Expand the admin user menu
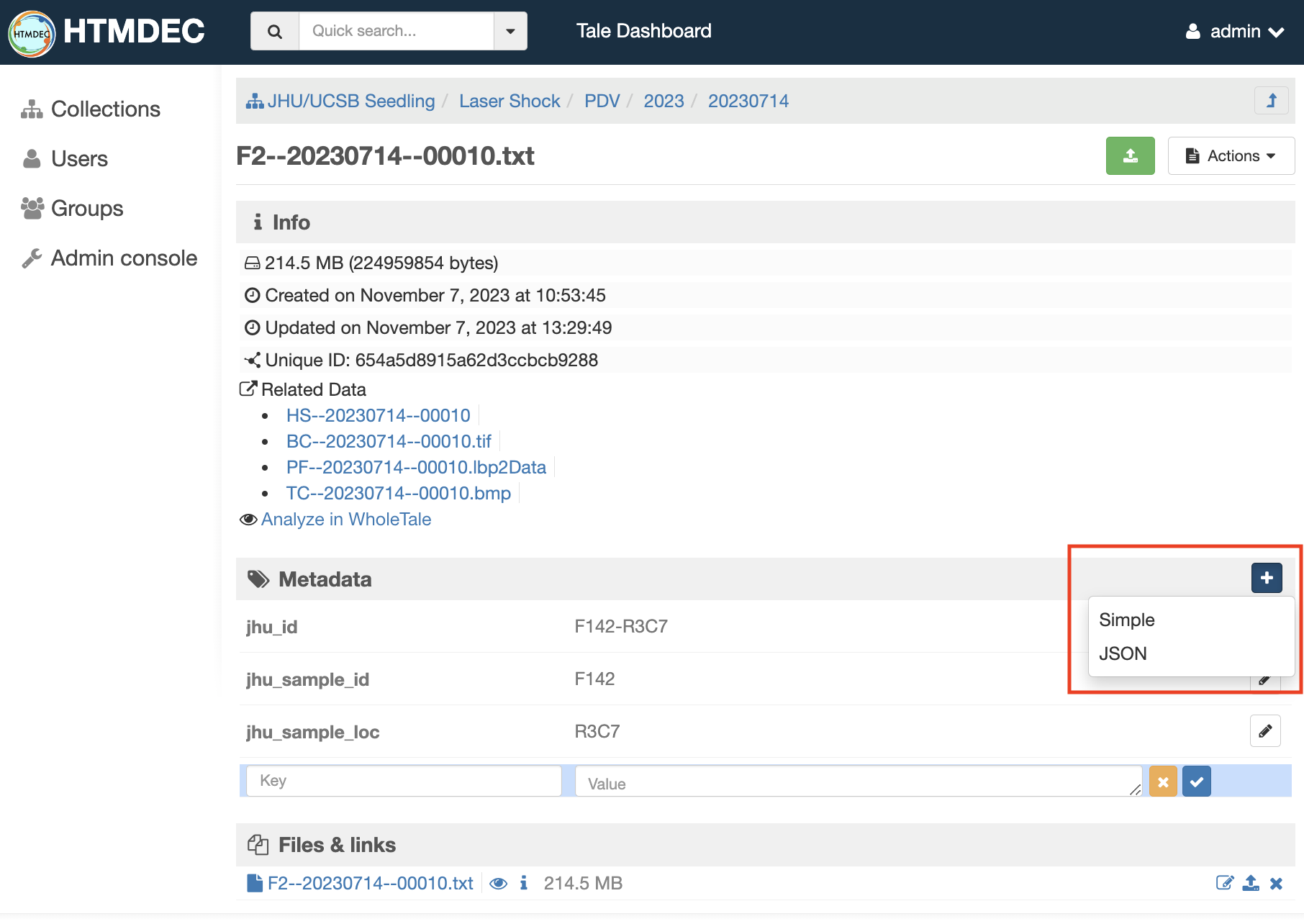This screenshot has width=1304, height=924. (1234, 32)
